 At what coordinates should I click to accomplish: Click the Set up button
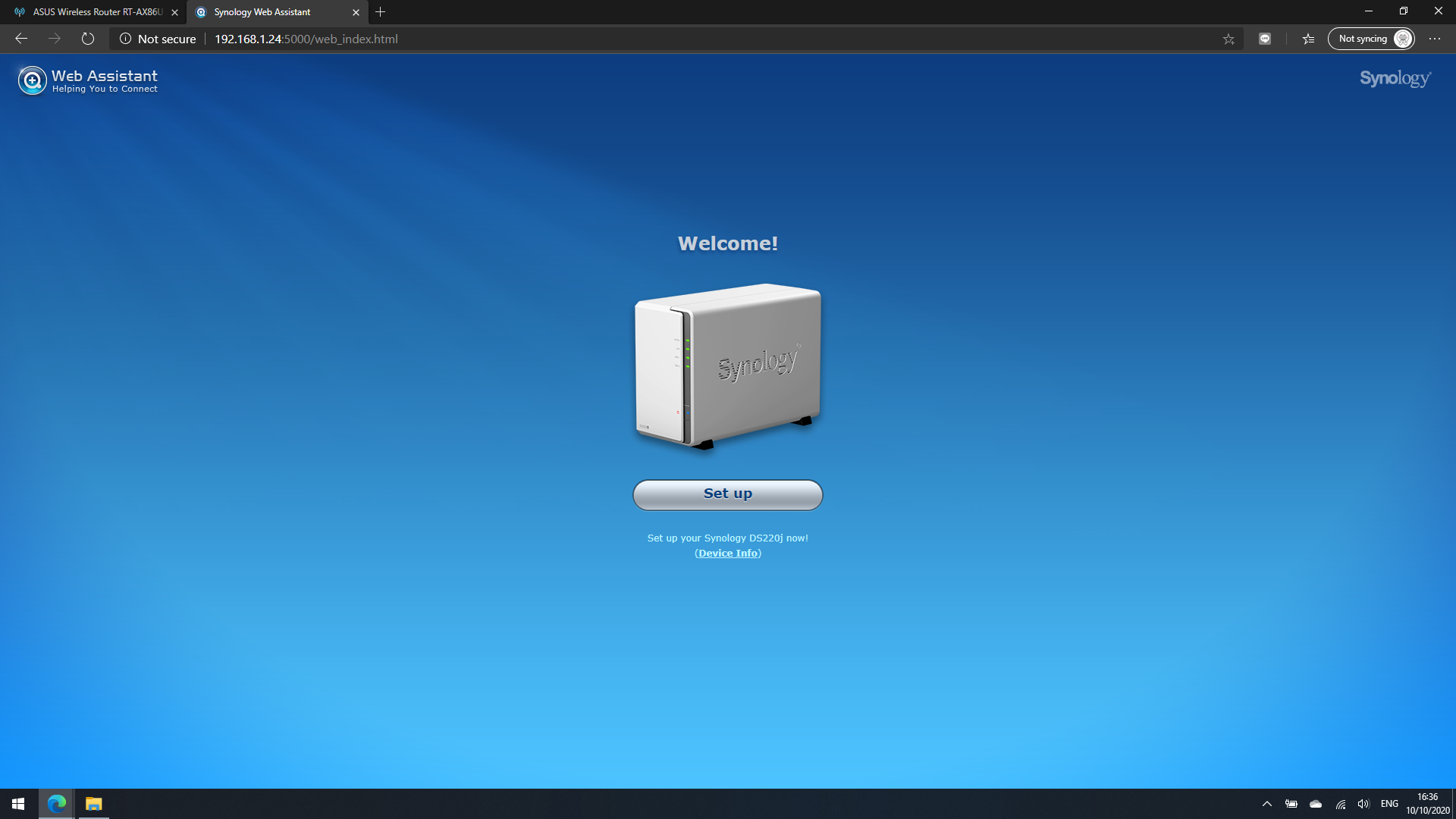(727, 494)
